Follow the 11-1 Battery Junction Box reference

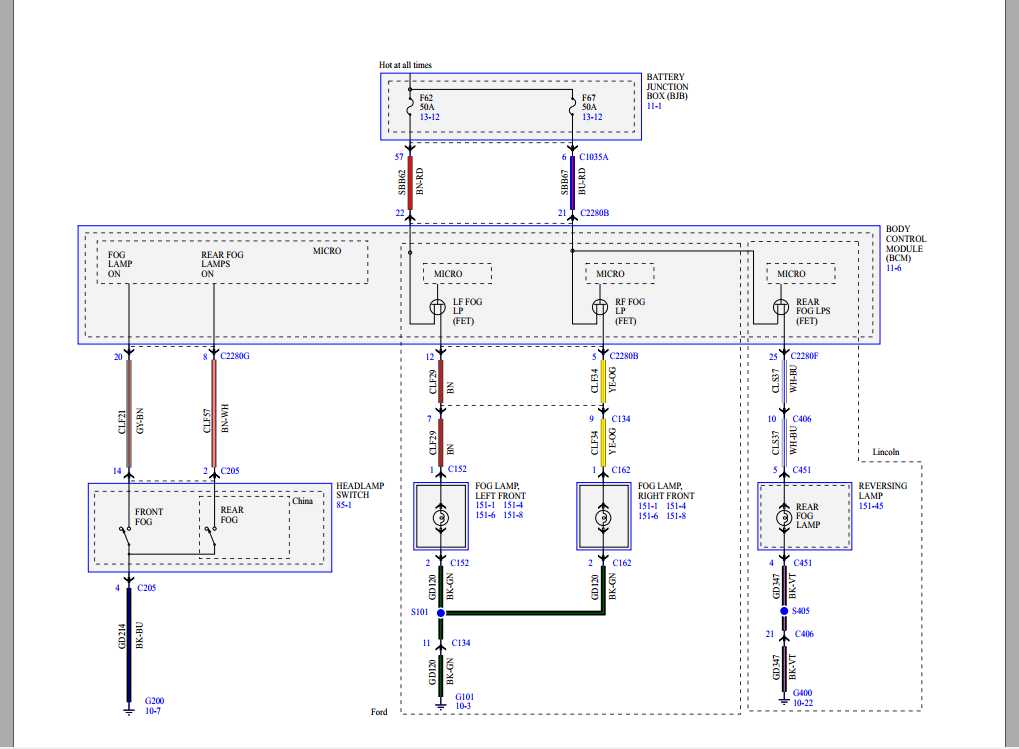pyautogui.click(x=654, y=106)
